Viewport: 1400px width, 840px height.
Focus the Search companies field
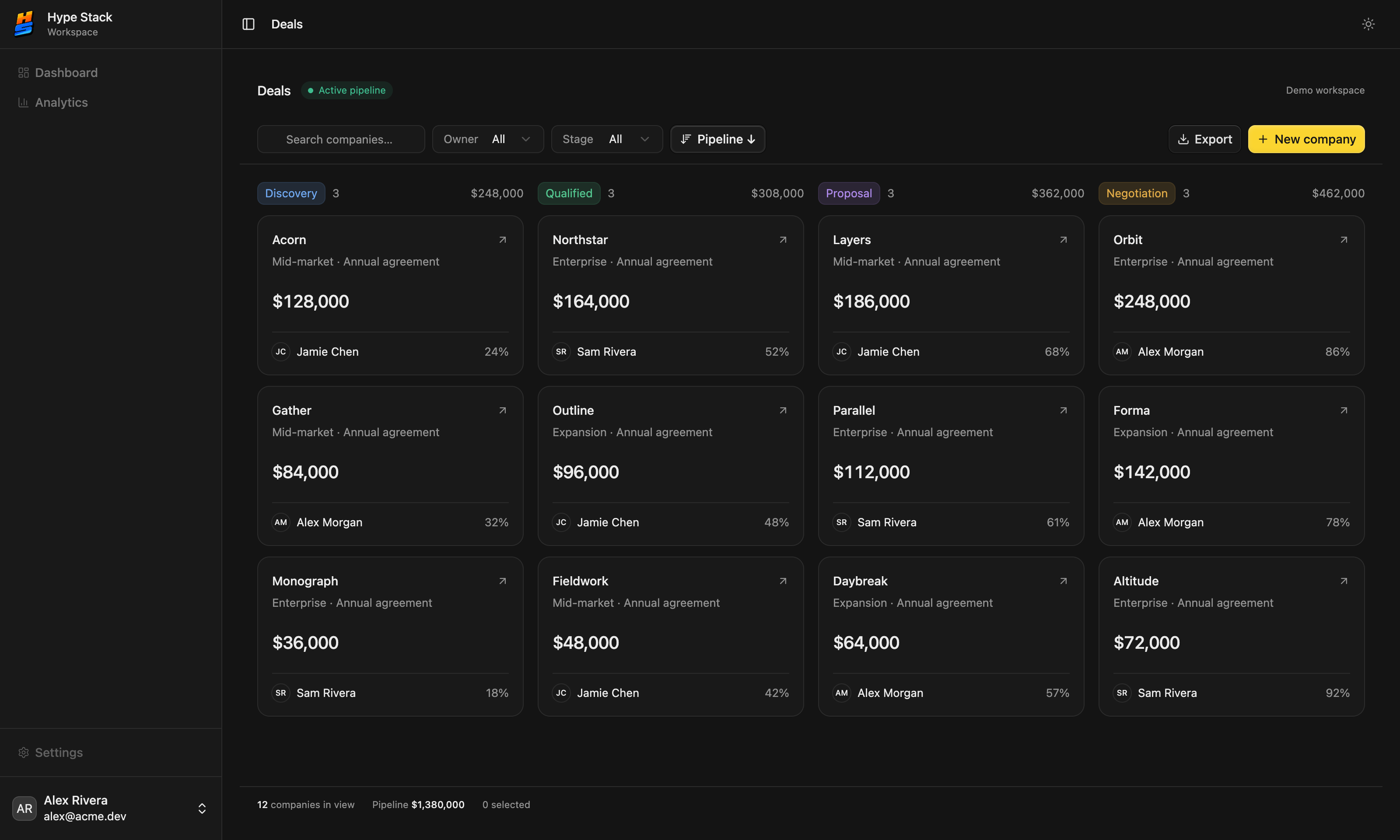341,139
